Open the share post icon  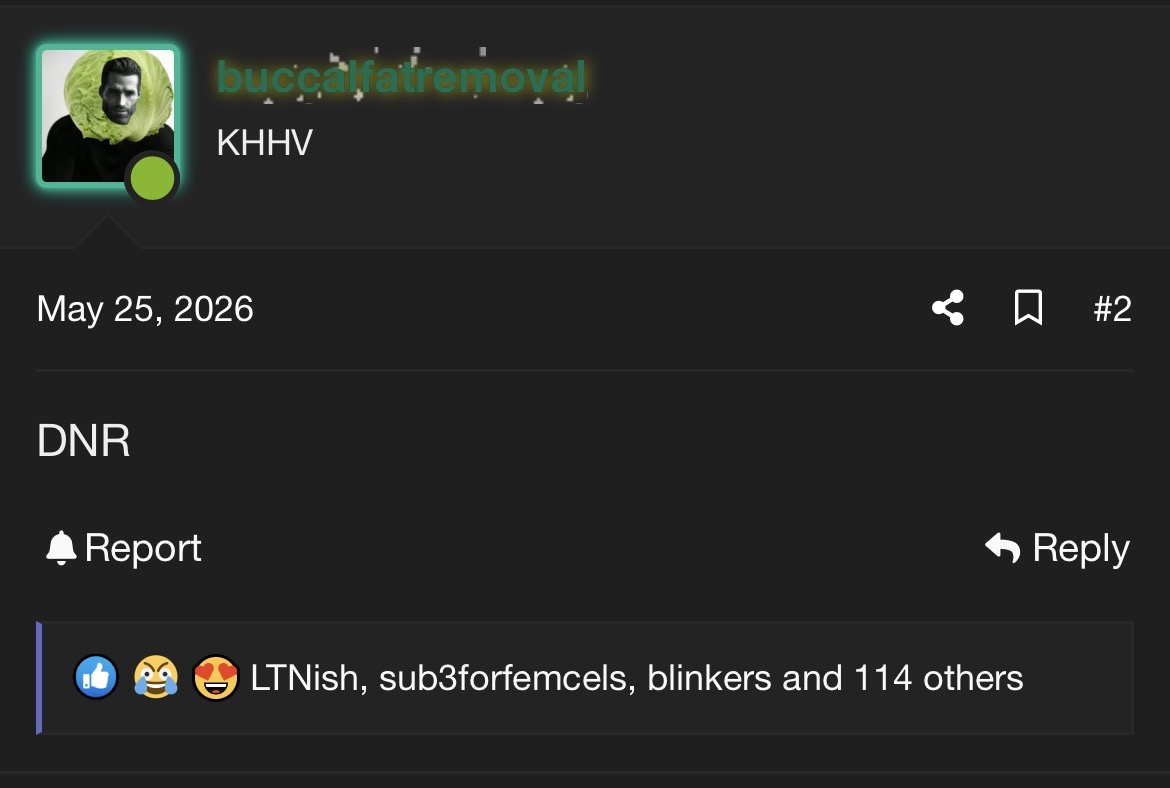[x=948, y=307]
